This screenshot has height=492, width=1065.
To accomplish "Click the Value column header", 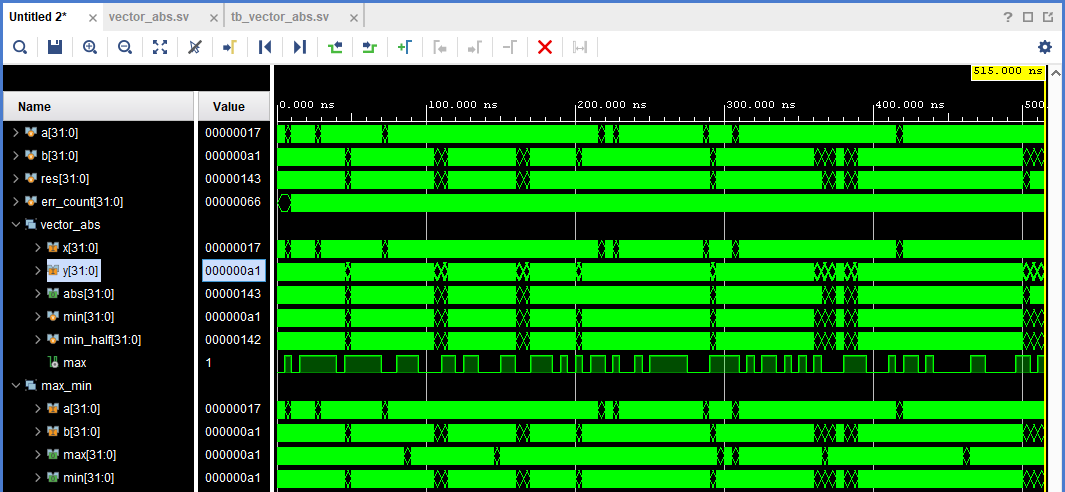I will pos(229,107).
